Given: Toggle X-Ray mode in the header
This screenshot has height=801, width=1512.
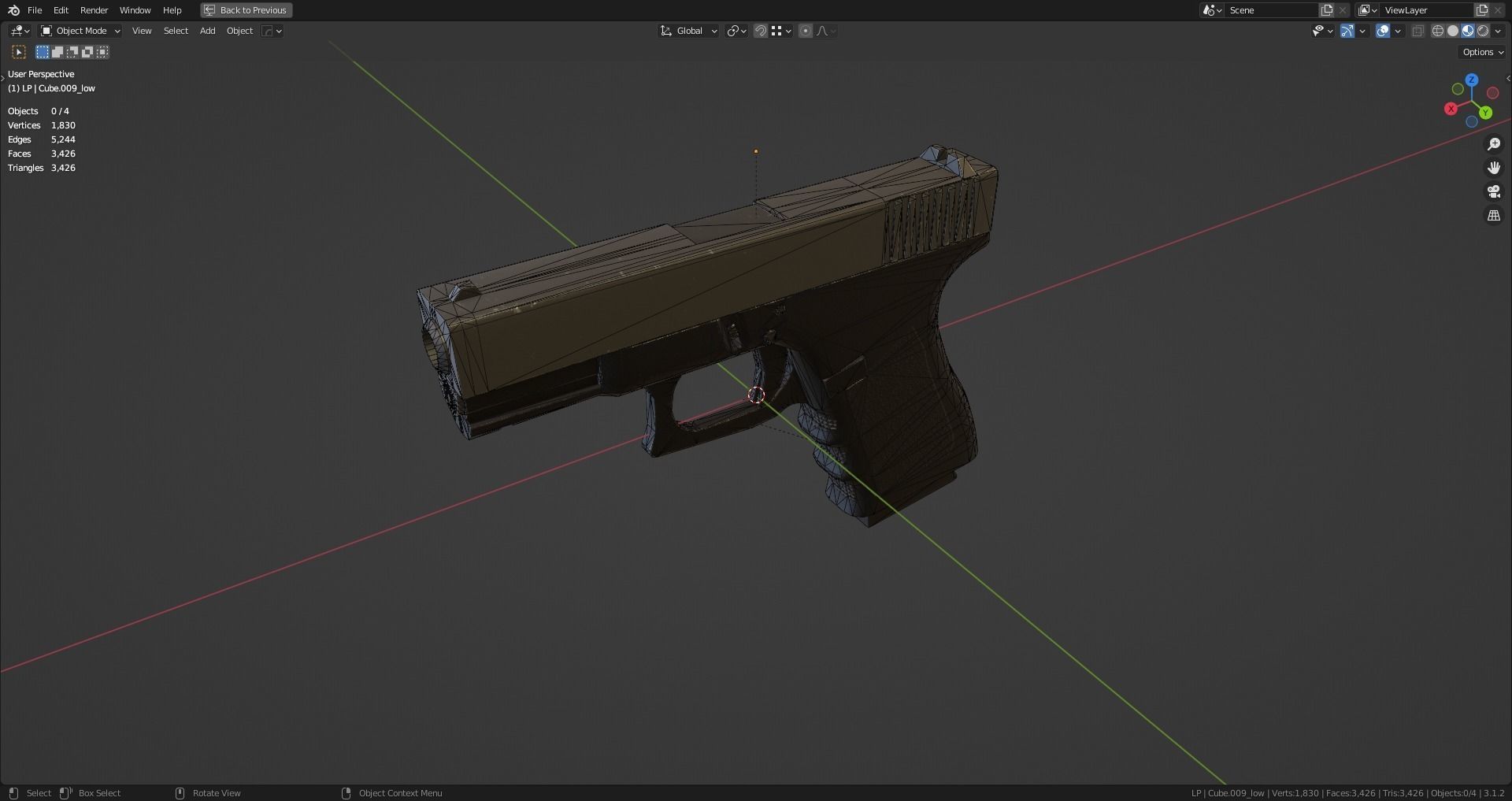Looking at the screenshot, I should [1417, 31].
